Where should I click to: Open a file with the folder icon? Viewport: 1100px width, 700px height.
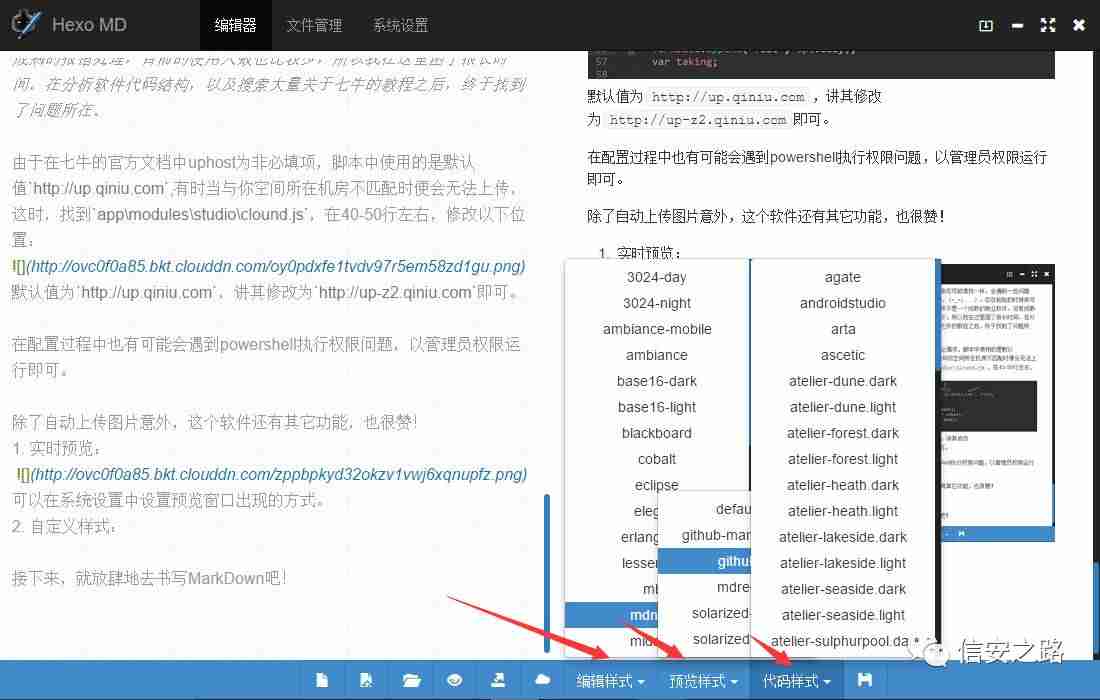point(411,679)
